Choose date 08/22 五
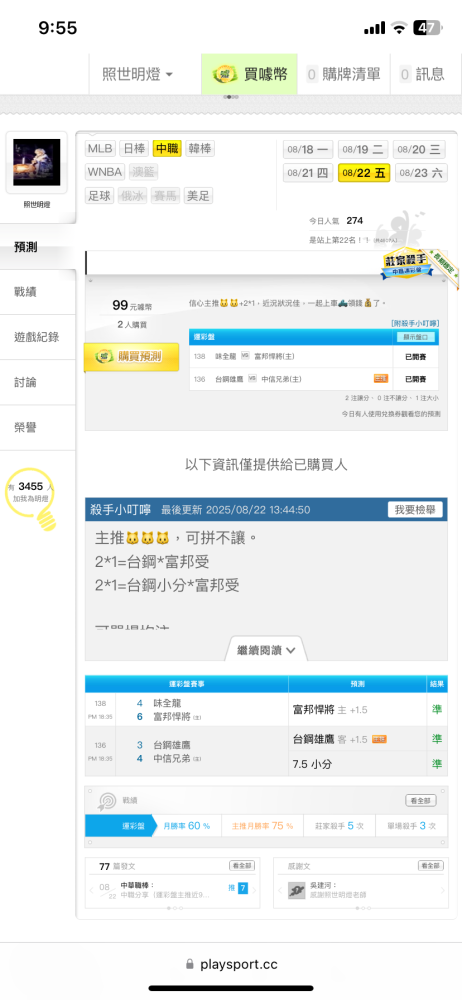The image size is (462, 1000). (364, 173)
